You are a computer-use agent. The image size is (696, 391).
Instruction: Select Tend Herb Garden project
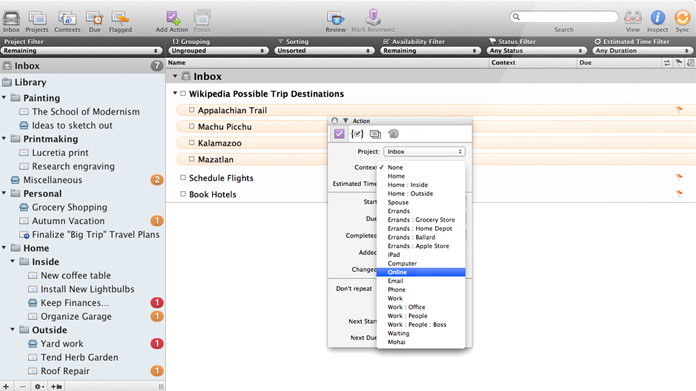click(83, 357)
